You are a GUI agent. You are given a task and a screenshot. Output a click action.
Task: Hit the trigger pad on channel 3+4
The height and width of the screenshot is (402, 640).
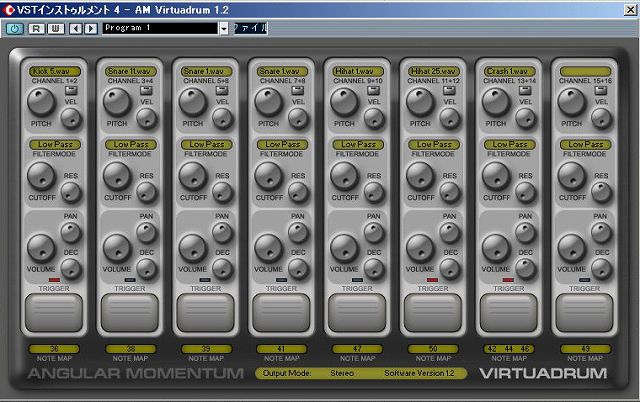130,313
